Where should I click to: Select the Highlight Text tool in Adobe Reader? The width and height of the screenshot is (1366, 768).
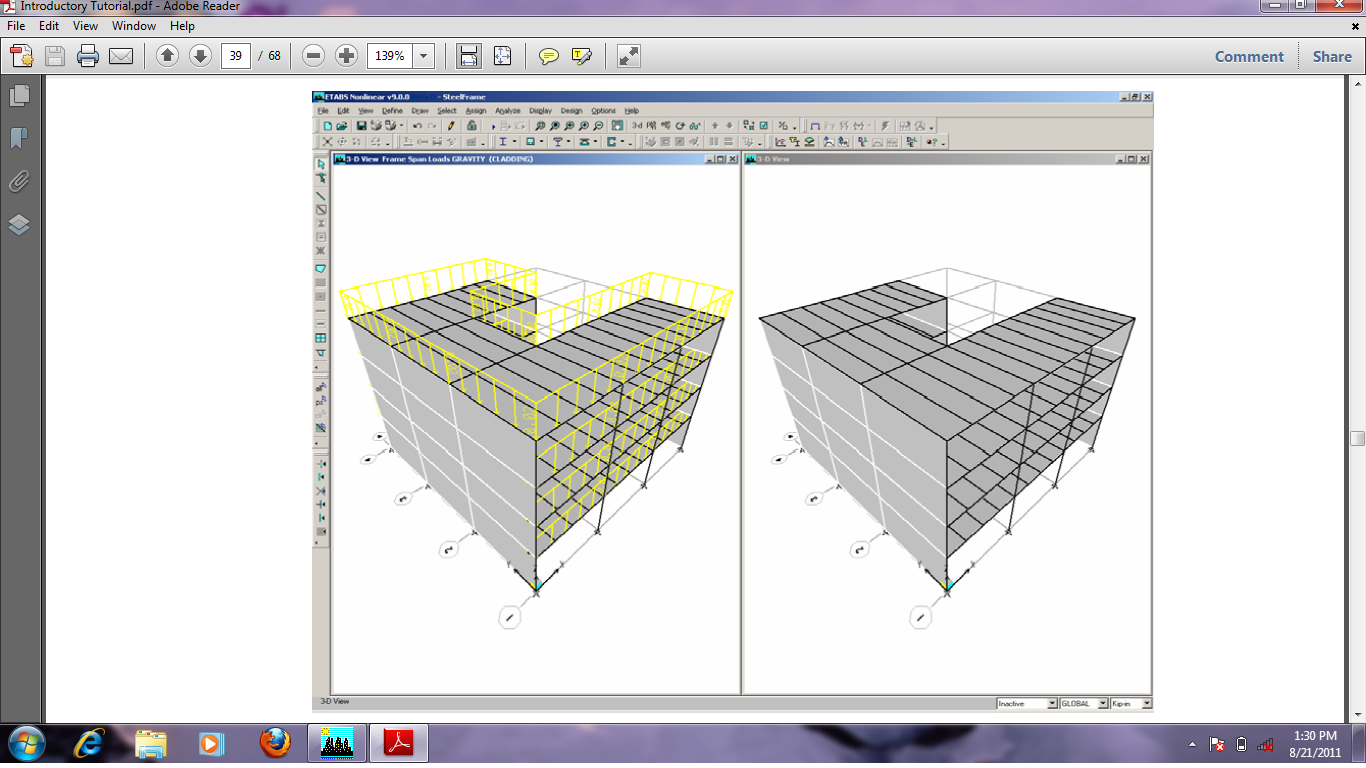(x=581, y=57)
